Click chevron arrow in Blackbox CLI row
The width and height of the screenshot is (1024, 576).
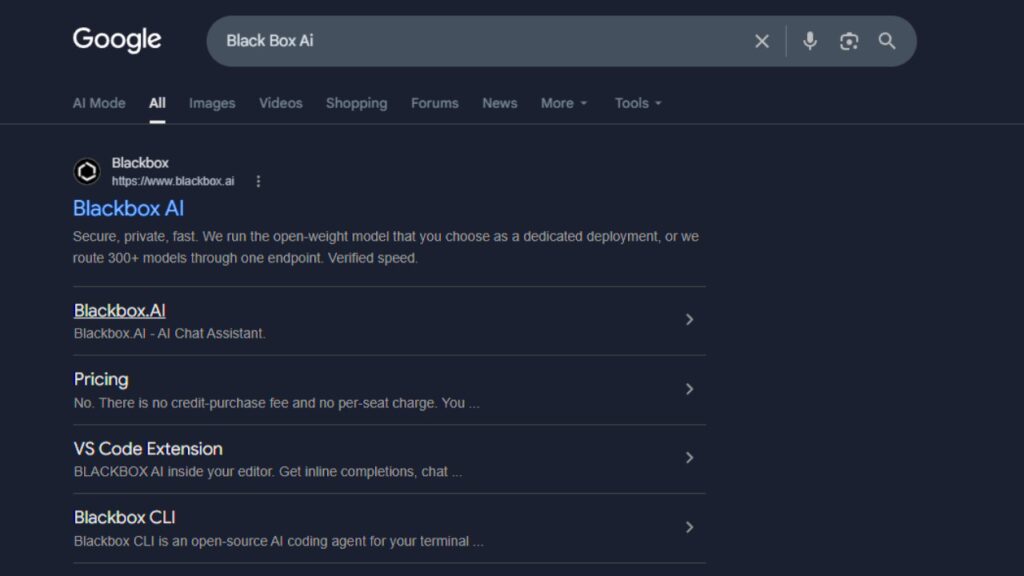(x=689, y=527)
